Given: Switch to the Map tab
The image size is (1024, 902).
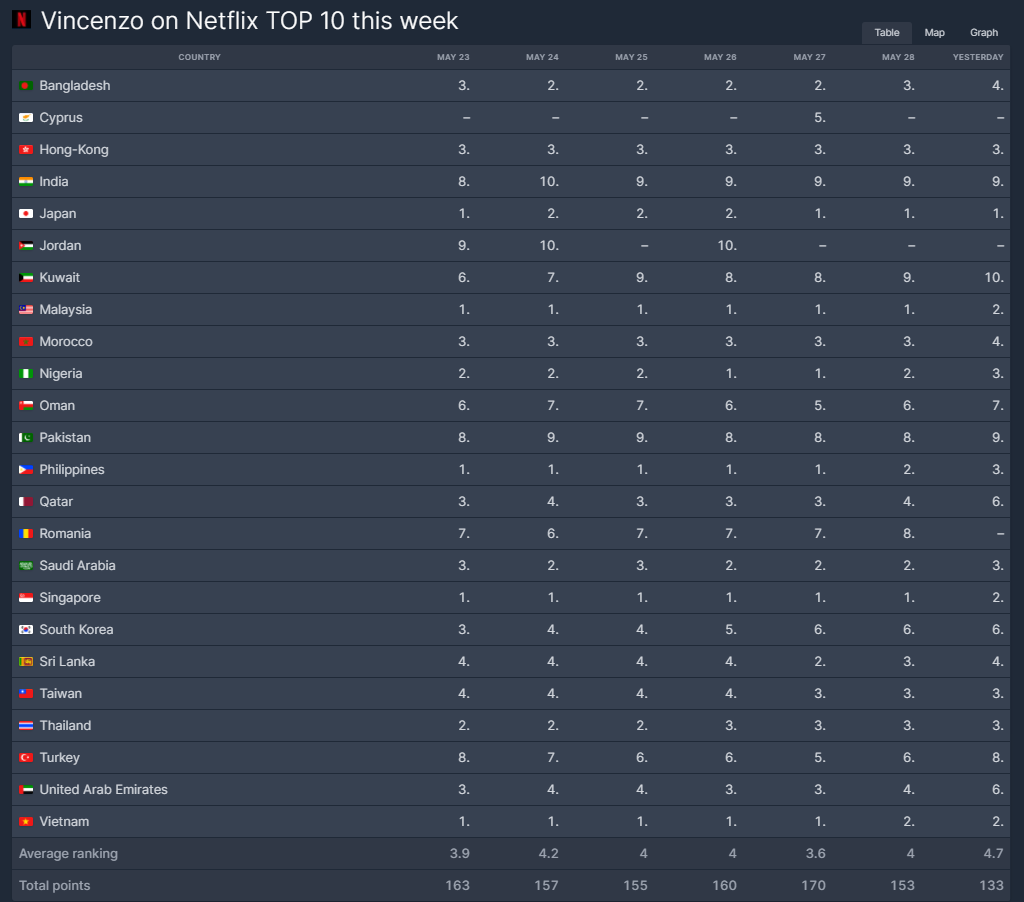Looking at the screenshot, I should pos(935,33).
